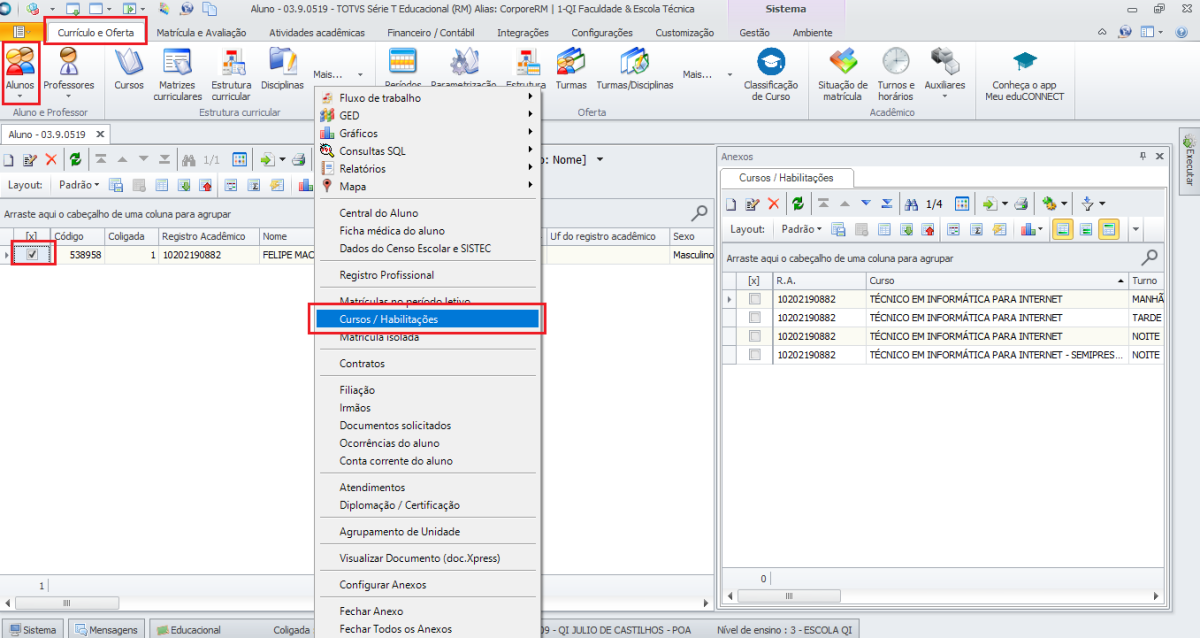The height and width of the screenshot is (638, 1200).
Task: Select Cursos / Habilitações menu entry
Action: (388, 319)
